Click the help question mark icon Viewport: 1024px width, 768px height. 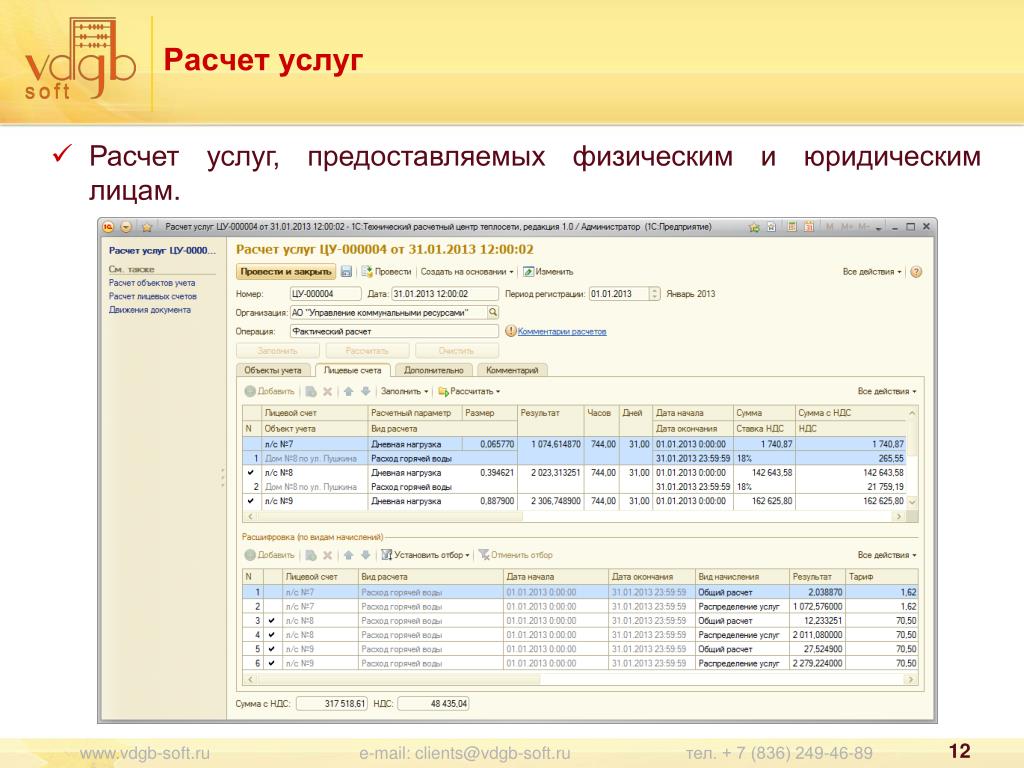click(916, 271)
